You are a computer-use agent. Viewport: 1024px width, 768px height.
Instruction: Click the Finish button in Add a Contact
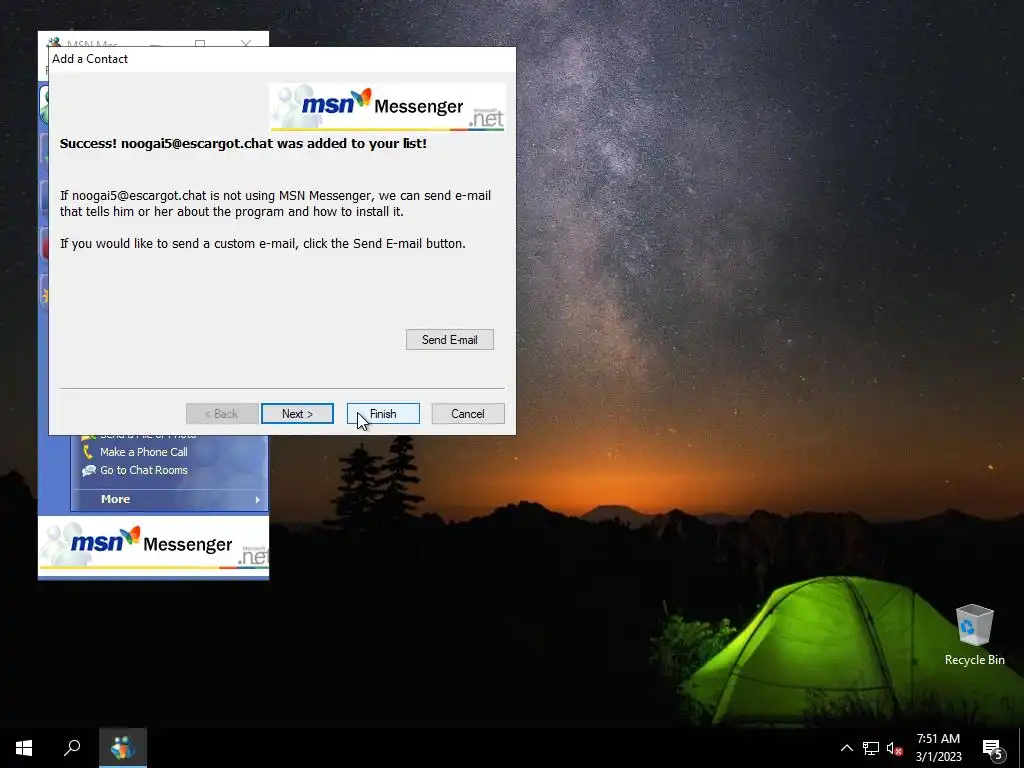click(x=383, y=413)
